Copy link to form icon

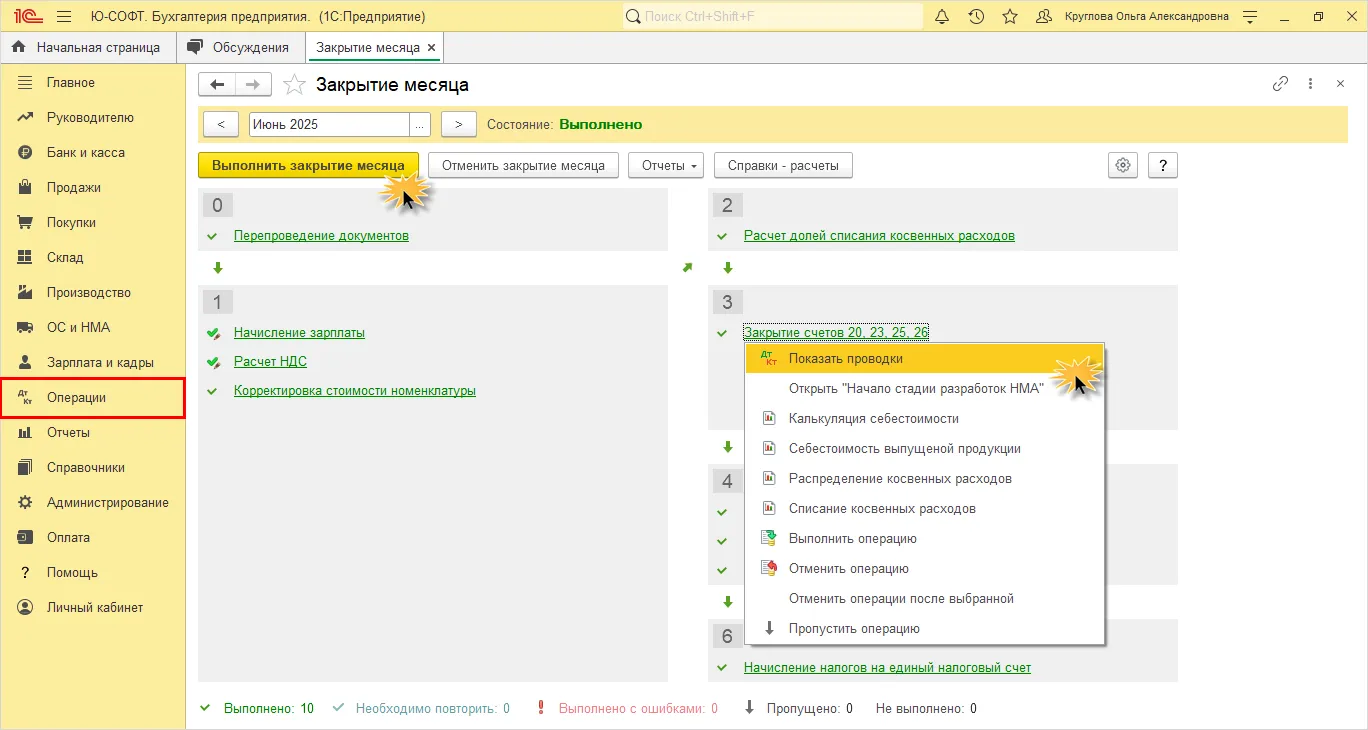pos(1280,84)
